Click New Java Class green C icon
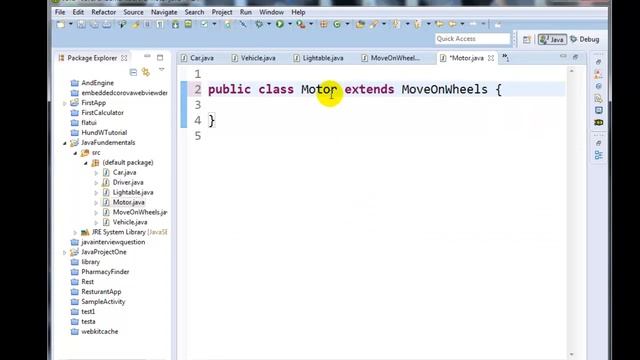This screenshot has height=360, width=640. 337,24
